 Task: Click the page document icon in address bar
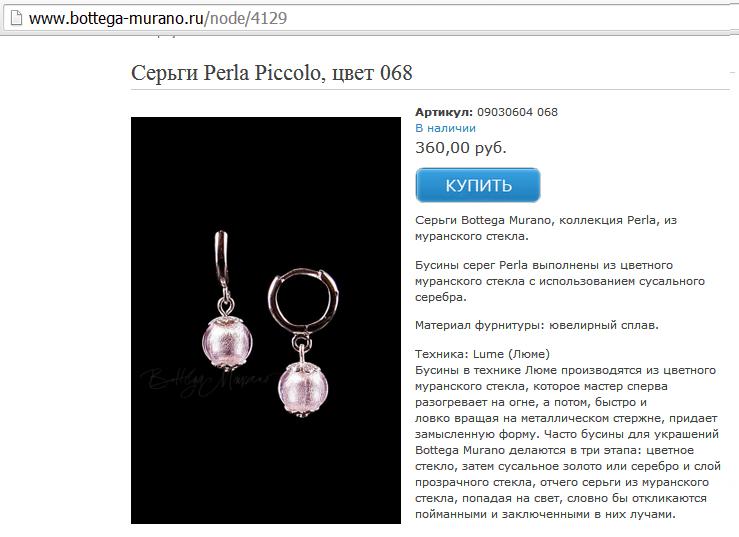(16, 18)
